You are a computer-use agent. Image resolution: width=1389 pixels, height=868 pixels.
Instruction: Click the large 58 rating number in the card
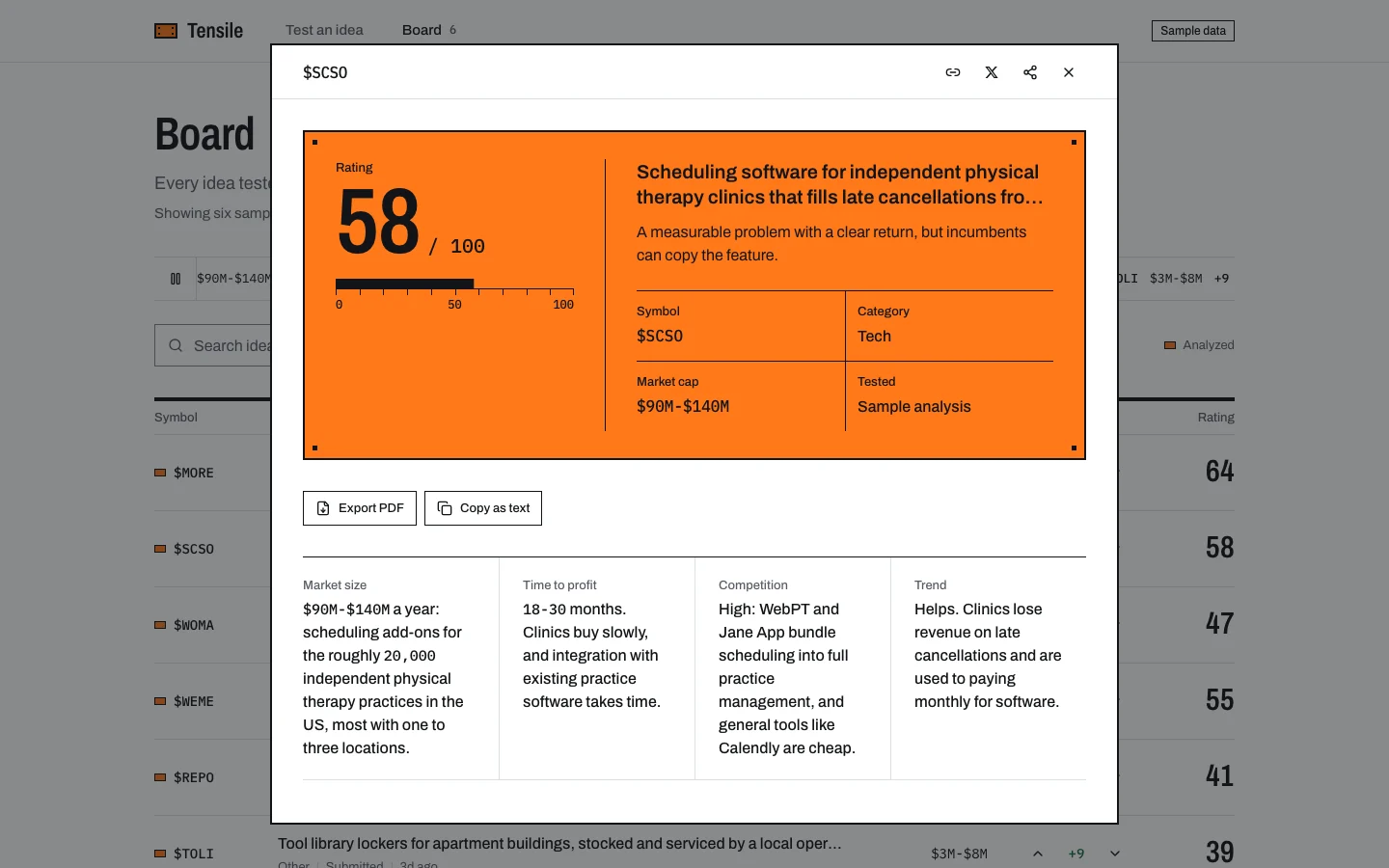(x=379, y=222)
